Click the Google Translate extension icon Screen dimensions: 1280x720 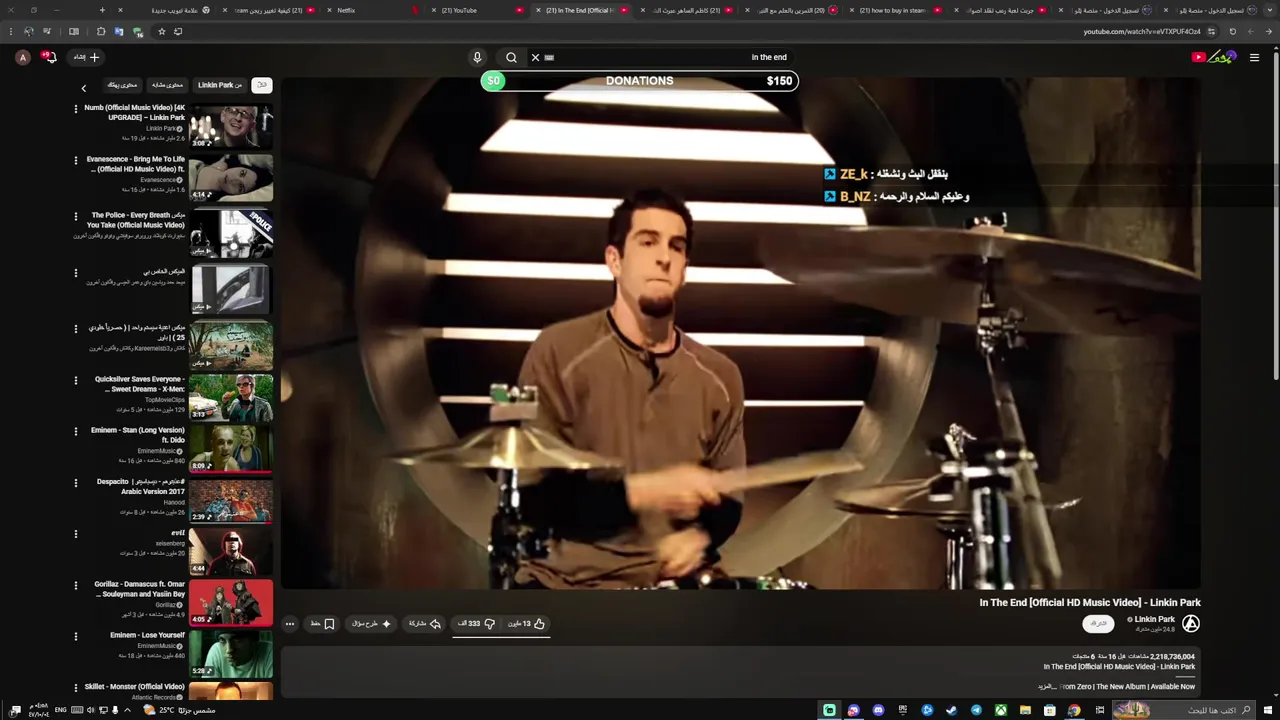coord(119,31)
